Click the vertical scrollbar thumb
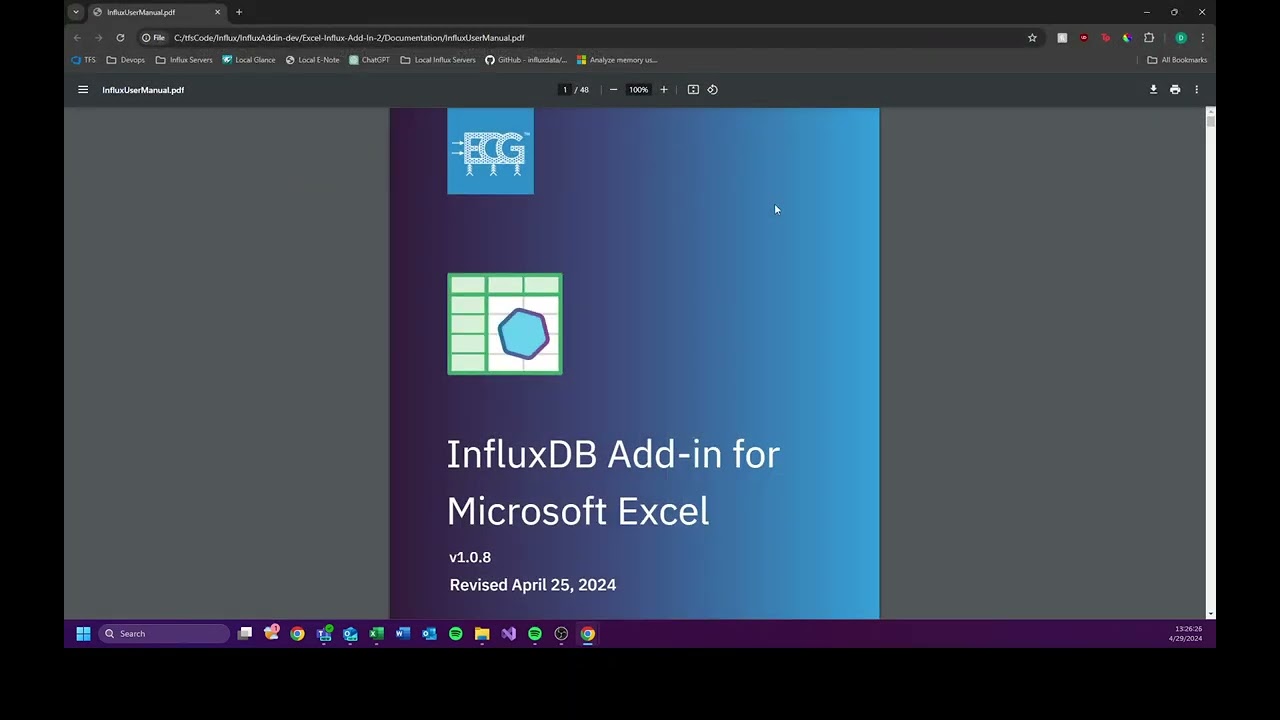Screen dimensions: 1280x720 (1211, 120)
